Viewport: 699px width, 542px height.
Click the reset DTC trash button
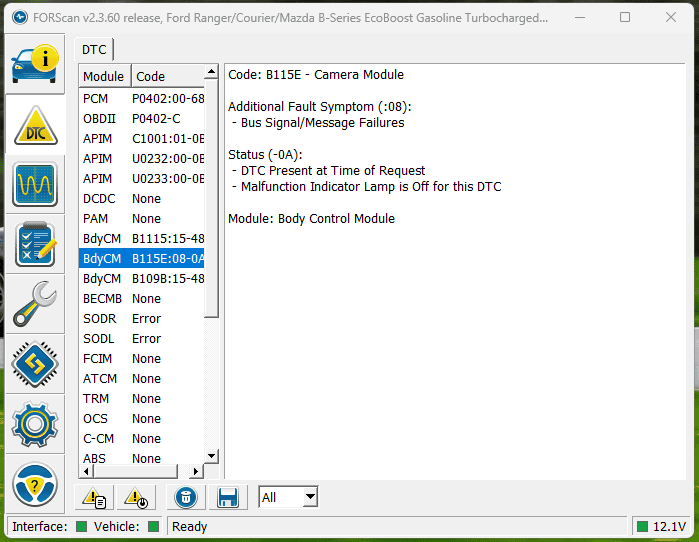(x=186, y=497)
